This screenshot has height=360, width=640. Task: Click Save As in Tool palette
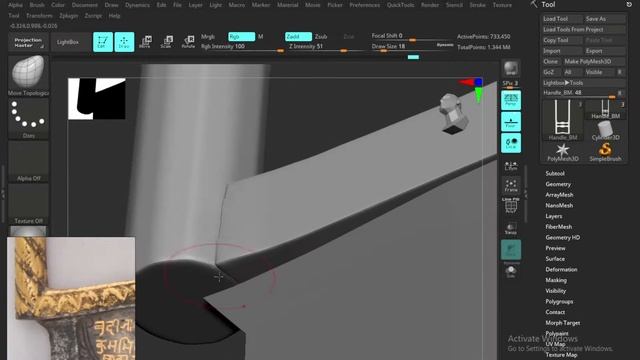pyautogui.click(x=604, y=19)
